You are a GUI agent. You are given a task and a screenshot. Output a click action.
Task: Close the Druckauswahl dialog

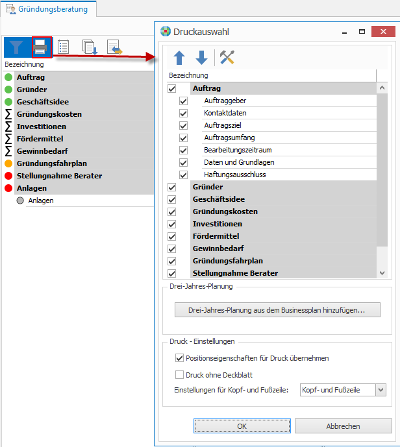tap(383, 32)
